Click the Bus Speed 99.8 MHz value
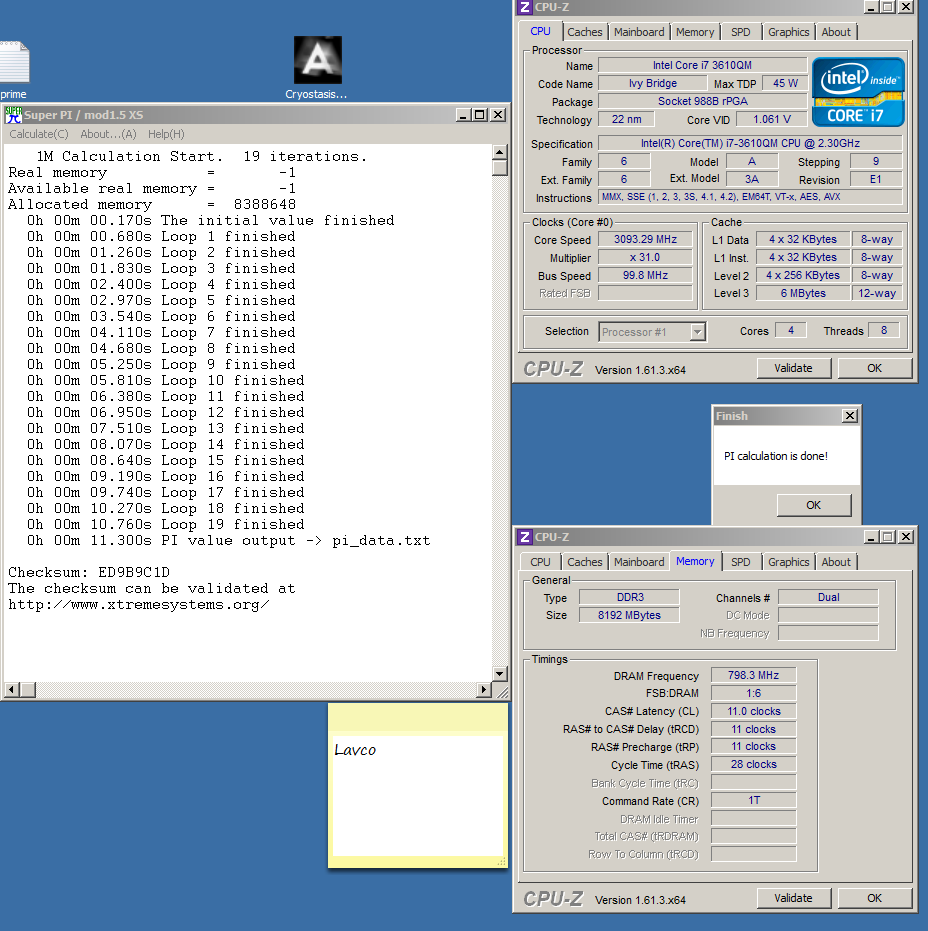Viewport: 928px width, 931px height. click(x=645, y=276)
